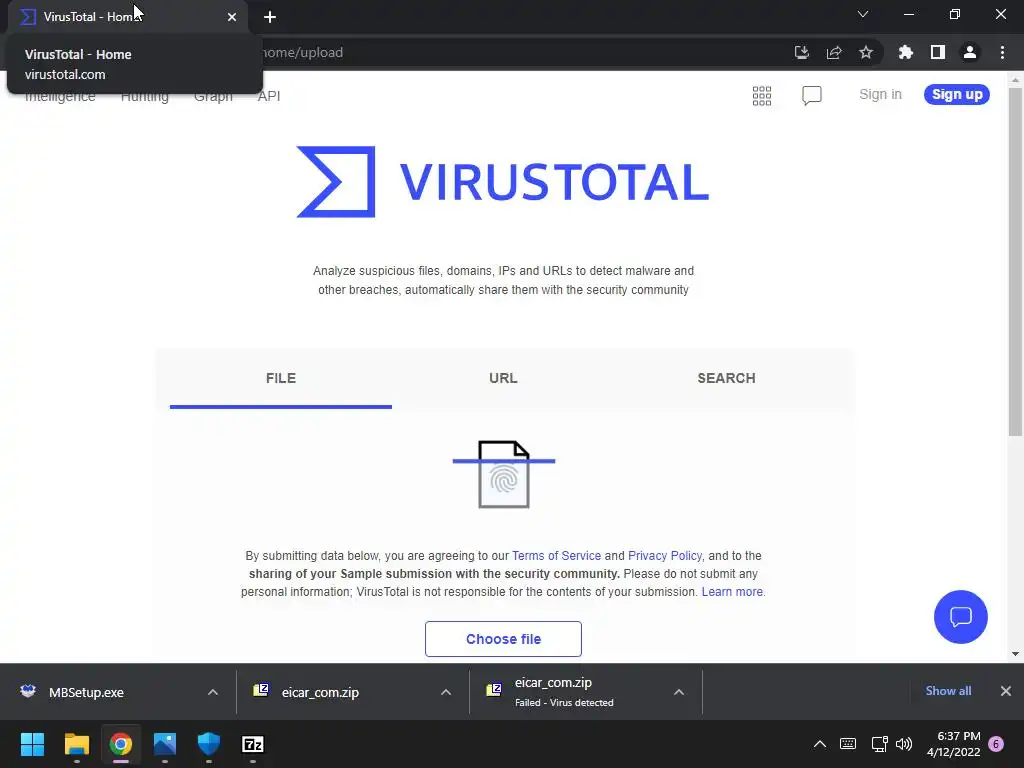The height and width of the screenshot is (768, 1024).
Task: Open the Windows Start menu
Action: [32, 744]
